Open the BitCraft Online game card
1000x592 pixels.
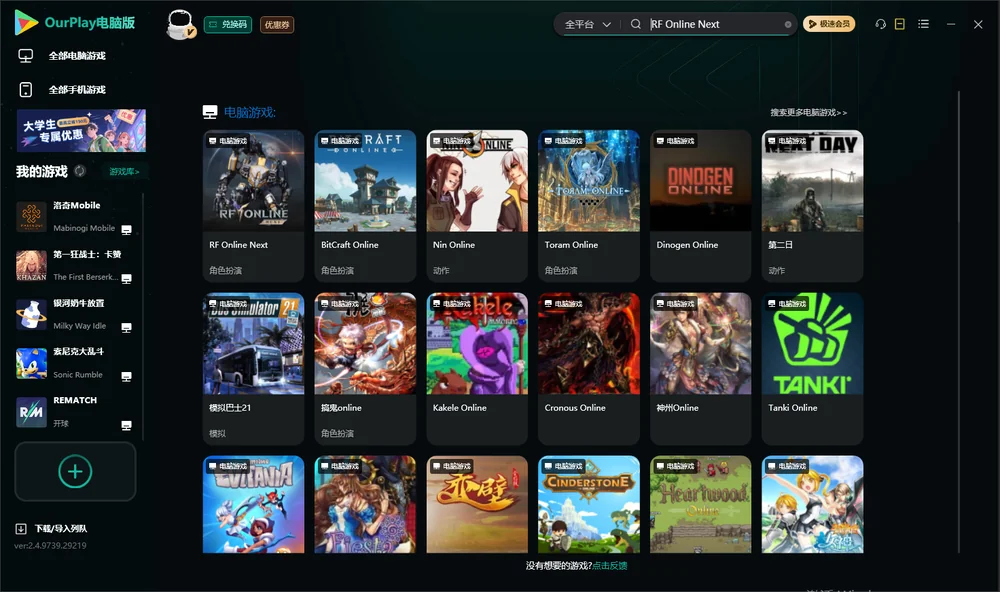click(x=365, y=205)
